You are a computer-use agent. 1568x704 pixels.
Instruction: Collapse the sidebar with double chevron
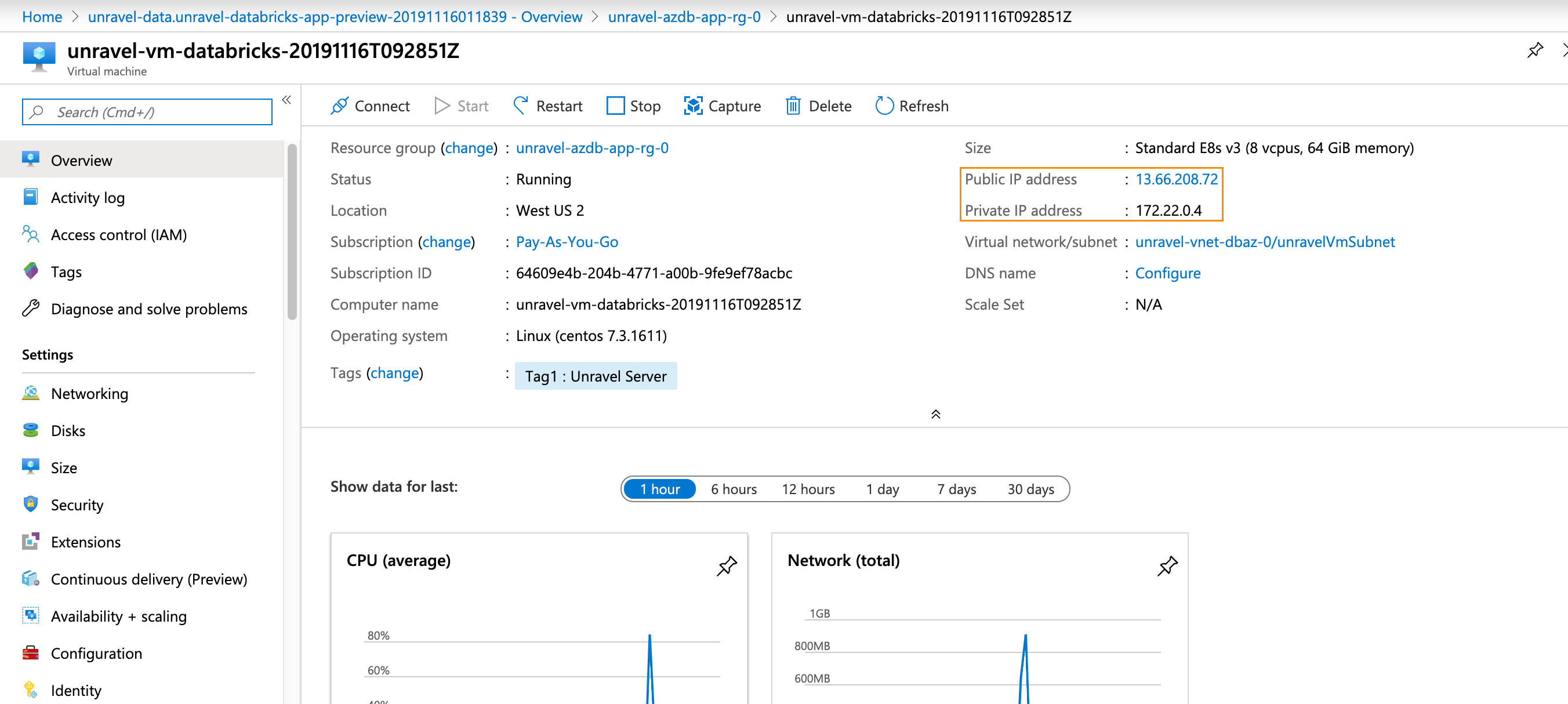[x=286, y=100]
